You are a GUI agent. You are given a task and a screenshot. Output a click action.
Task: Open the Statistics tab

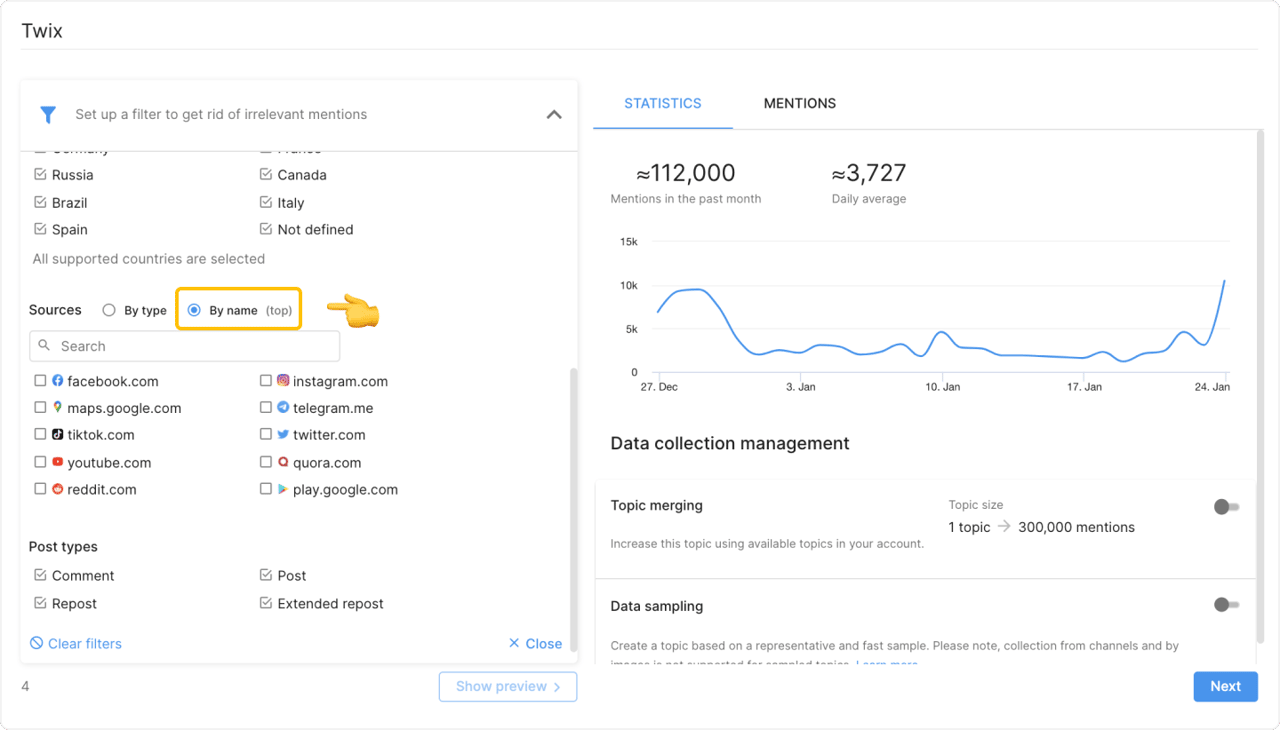(x=662, y=104)
